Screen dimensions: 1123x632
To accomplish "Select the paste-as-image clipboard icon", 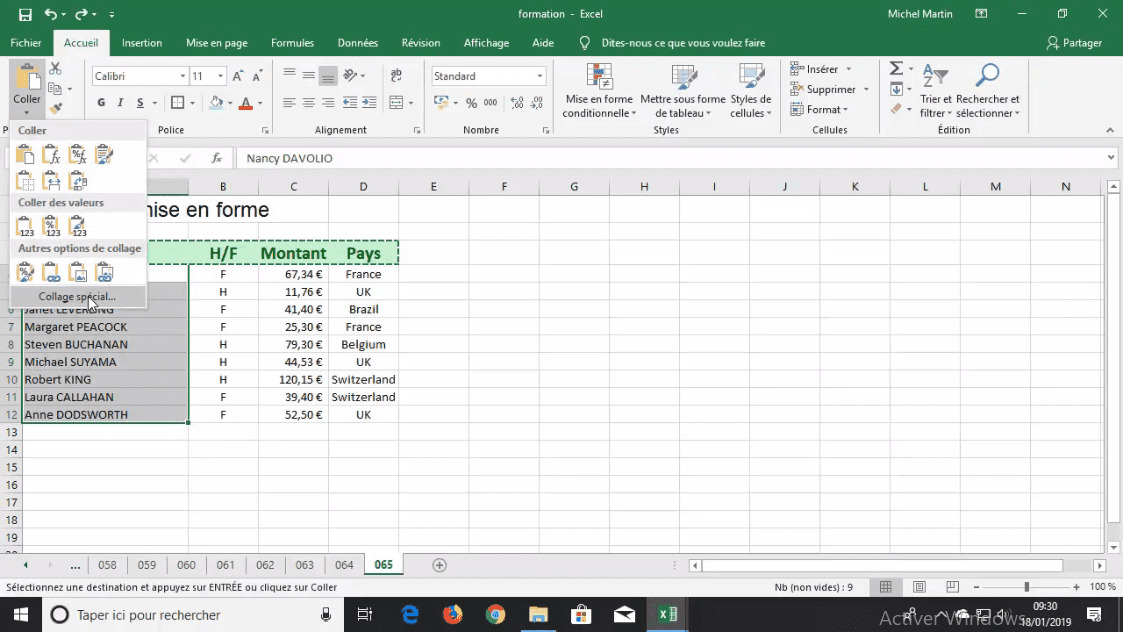I will (x=78, y=273).
